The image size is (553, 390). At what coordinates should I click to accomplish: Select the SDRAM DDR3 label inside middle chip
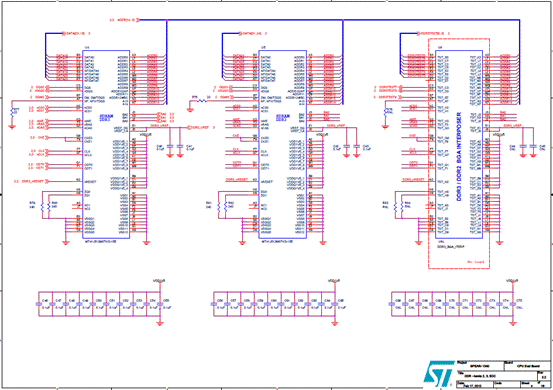pos(282,117)
